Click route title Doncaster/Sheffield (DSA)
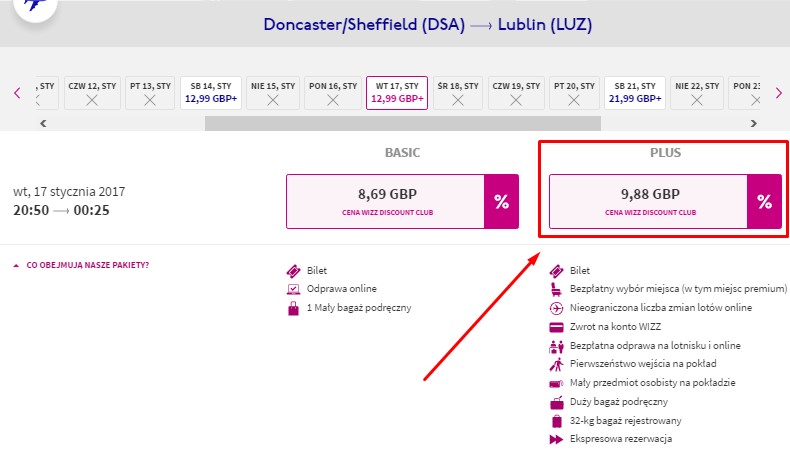The width and height of the screenshot is (790, 459). 364,25
